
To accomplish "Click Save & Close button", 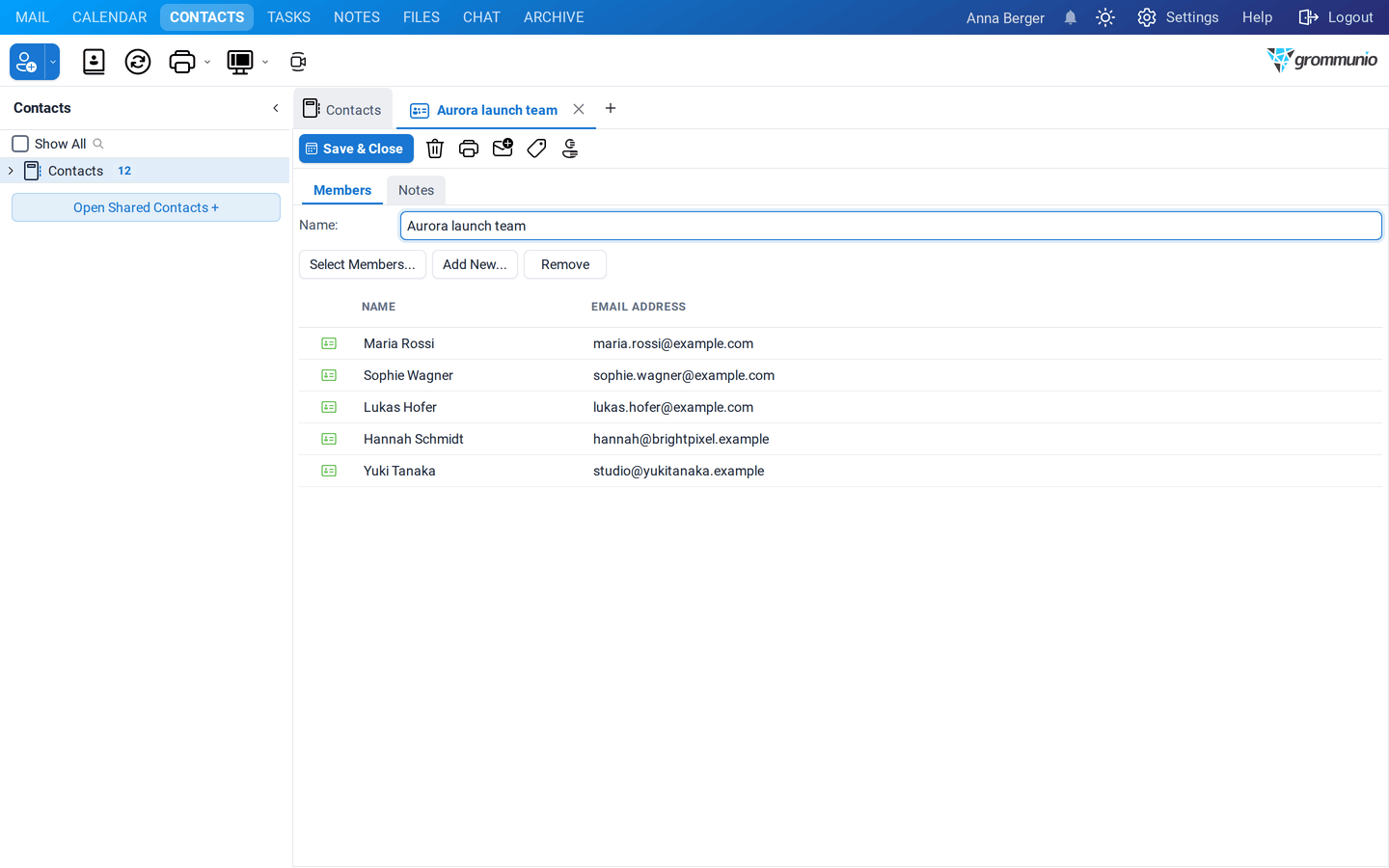I will (x=356, y=149).
